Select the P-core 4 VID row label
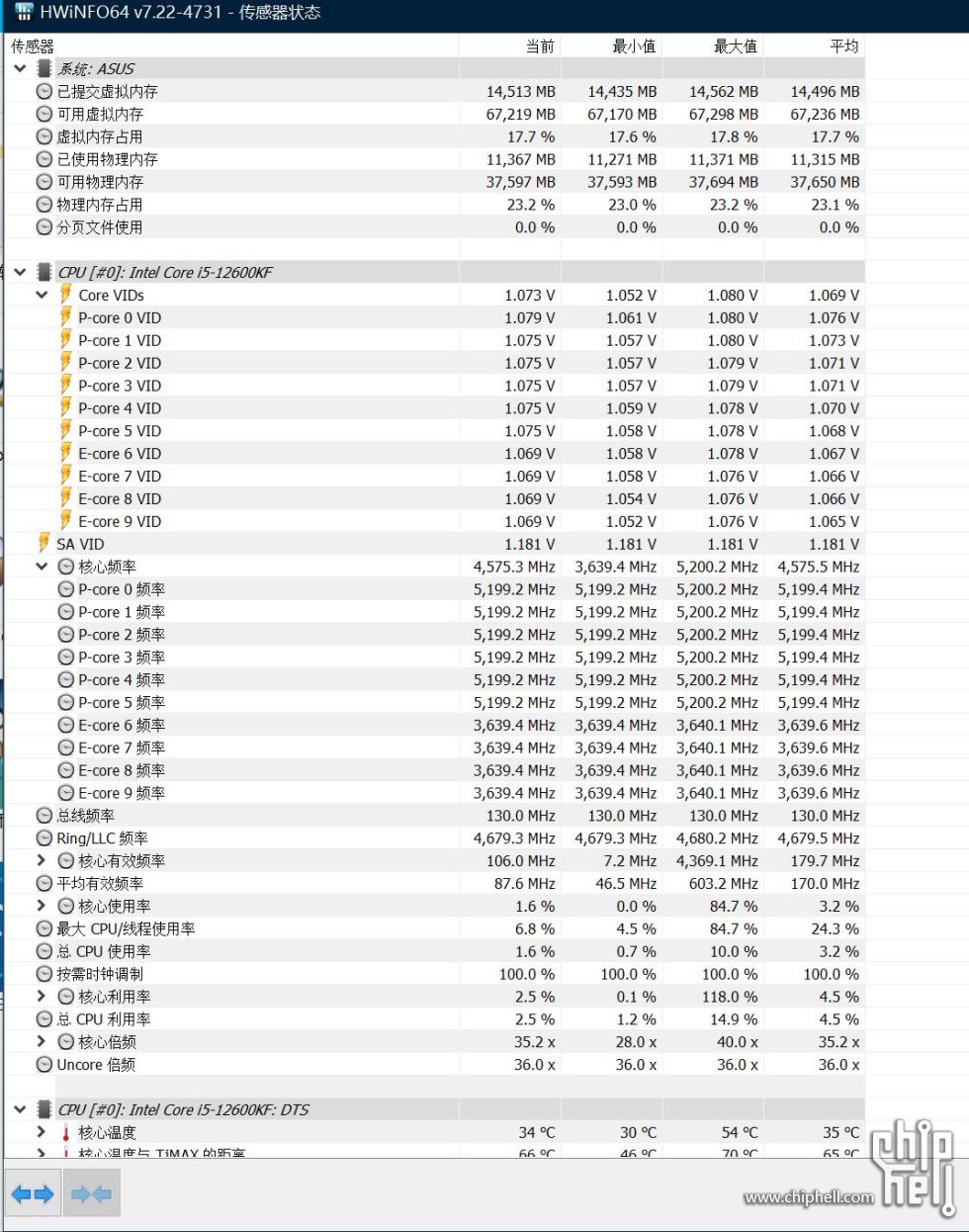The width and height of the screenshot is (969, 1232). pos(120,408)
